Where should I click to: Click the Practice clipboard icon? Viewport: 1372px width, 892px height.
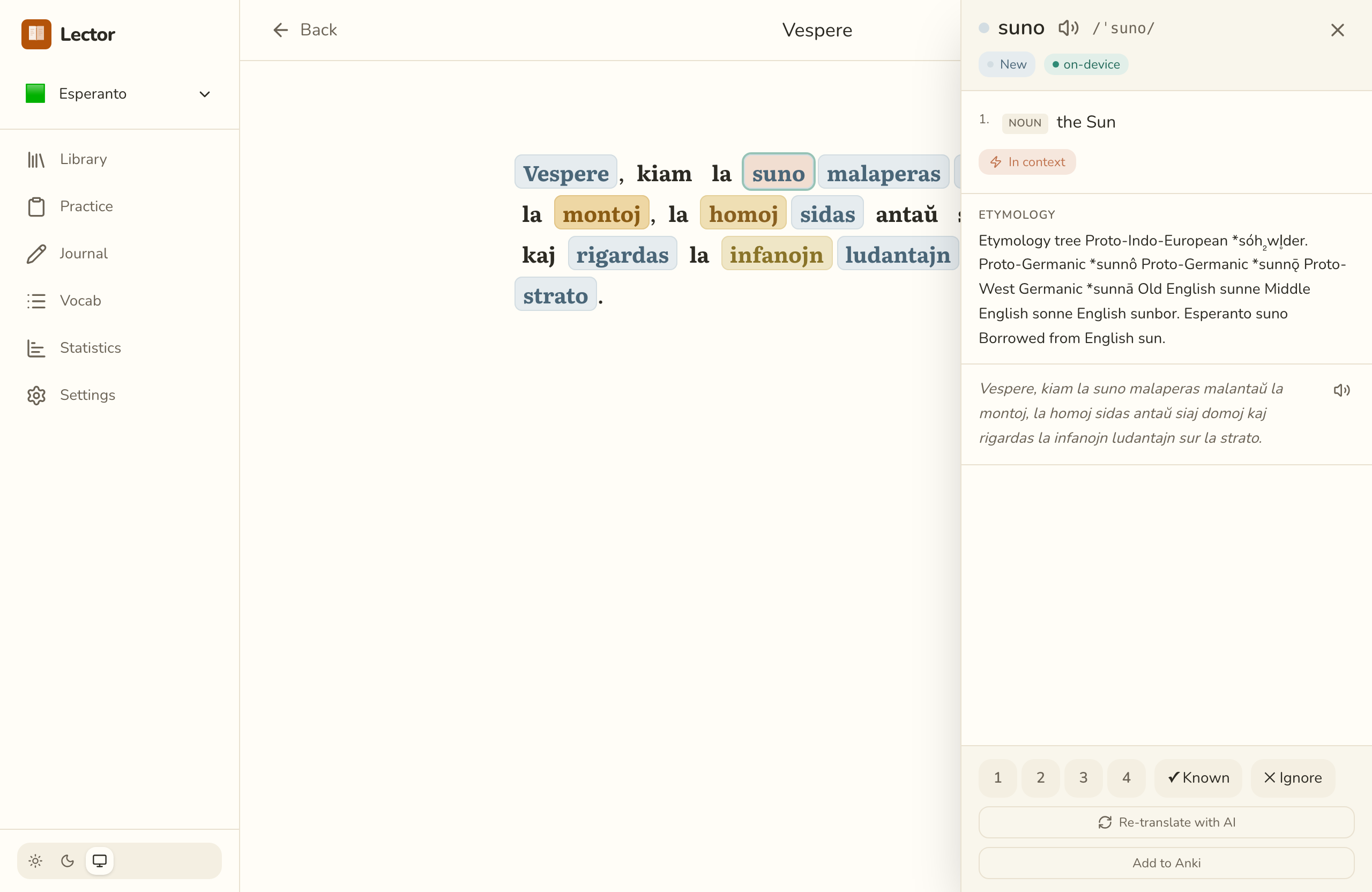(x=36, y=206)
